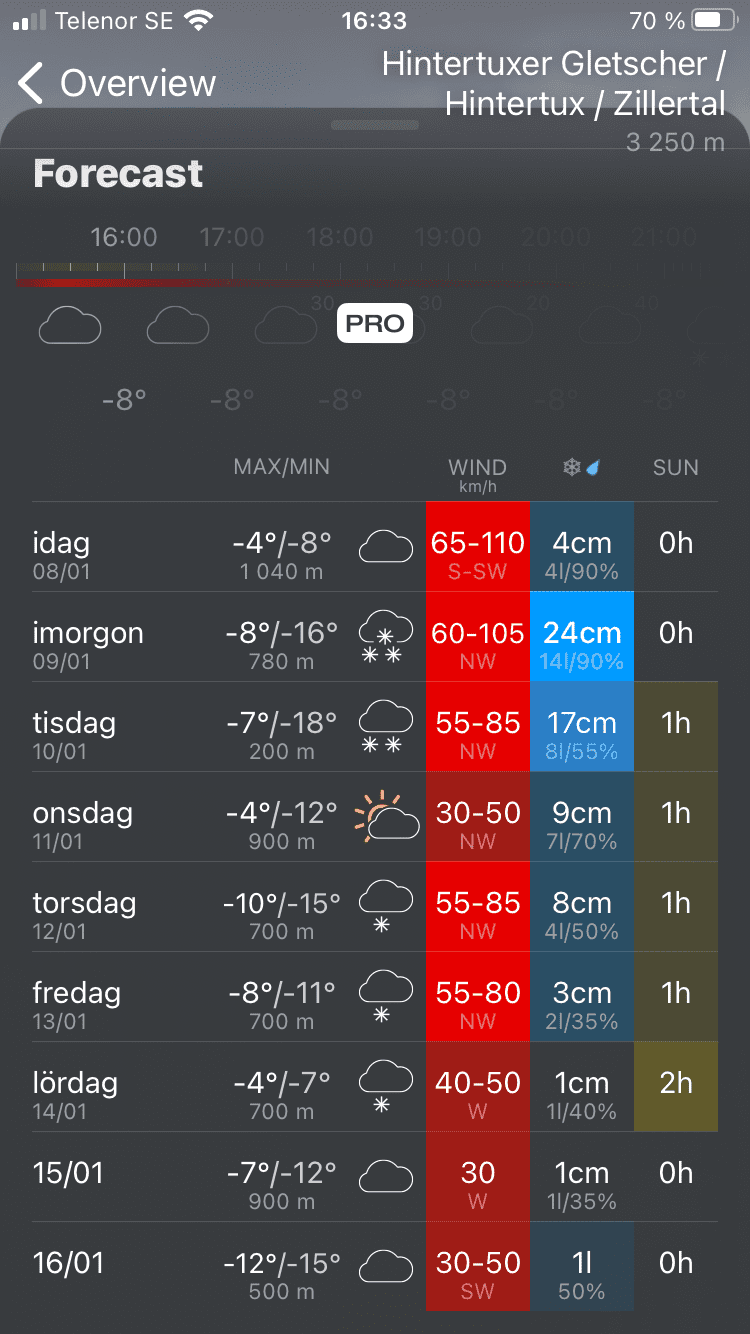
Task: Tap the sun-and-cloud icon for onsdag
Action: click(x=386, y=817)
